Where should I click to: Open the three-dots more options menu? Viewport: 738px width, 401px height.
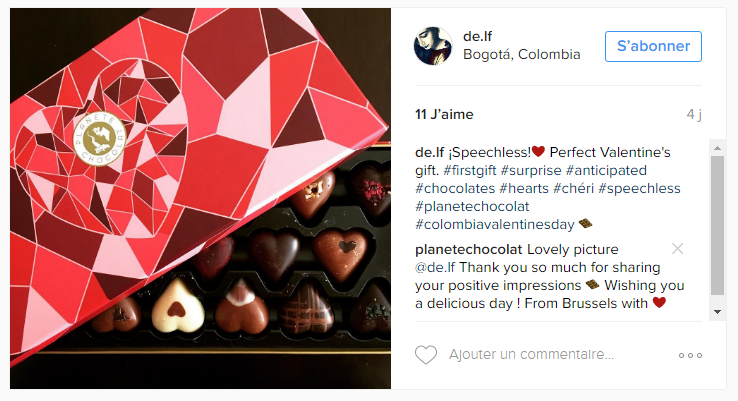coord(690,355)
